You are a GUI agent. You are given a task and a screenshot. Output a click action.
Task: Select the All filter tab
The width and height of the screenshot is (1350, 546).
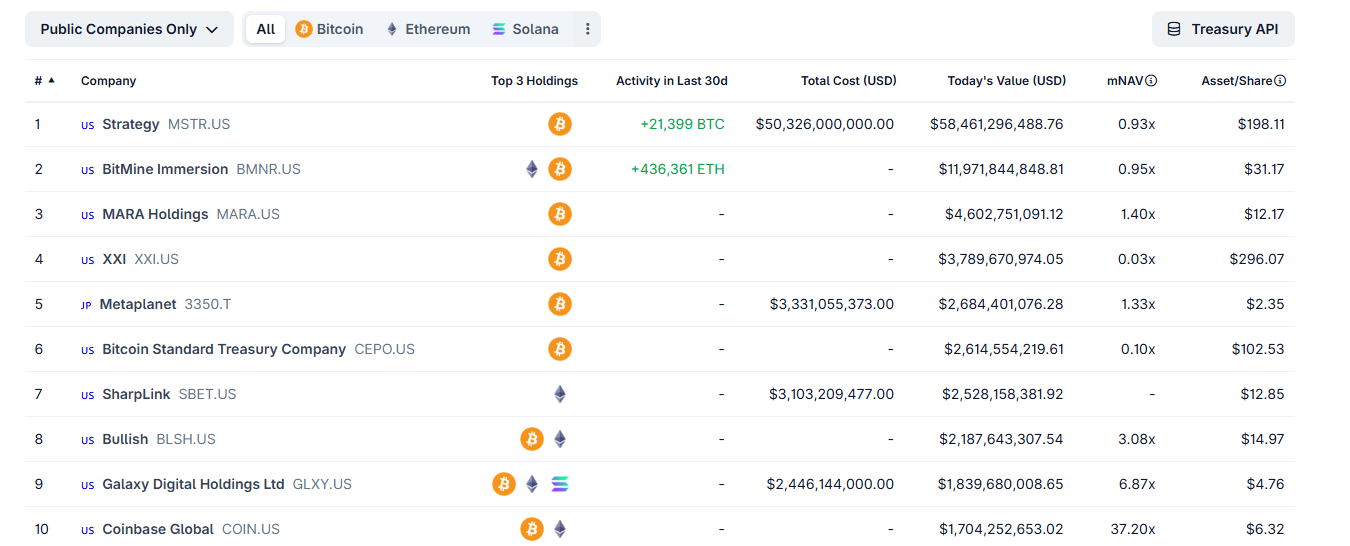point(265,29)
